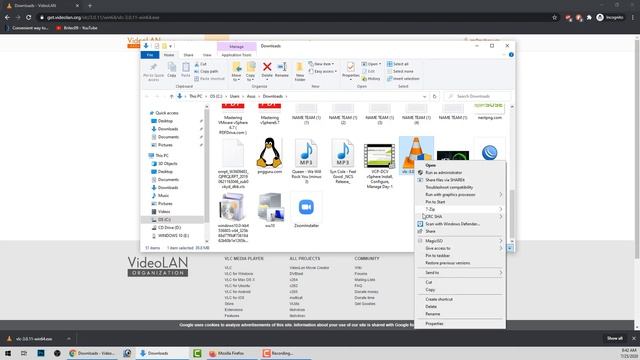Screen dimensions: 640x360
Task: Click the Search Downloads field
Action: (477, 96)
